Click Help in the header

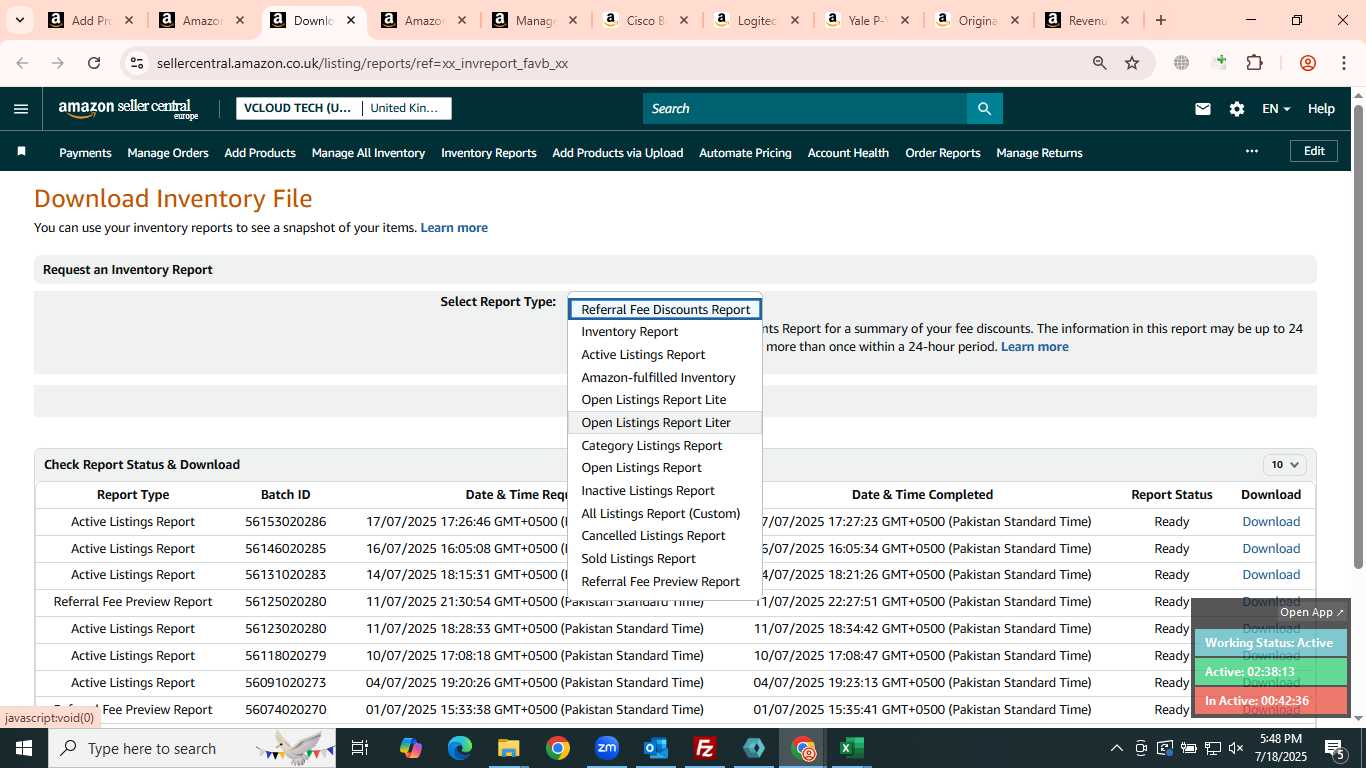(x=1321, y=109)
